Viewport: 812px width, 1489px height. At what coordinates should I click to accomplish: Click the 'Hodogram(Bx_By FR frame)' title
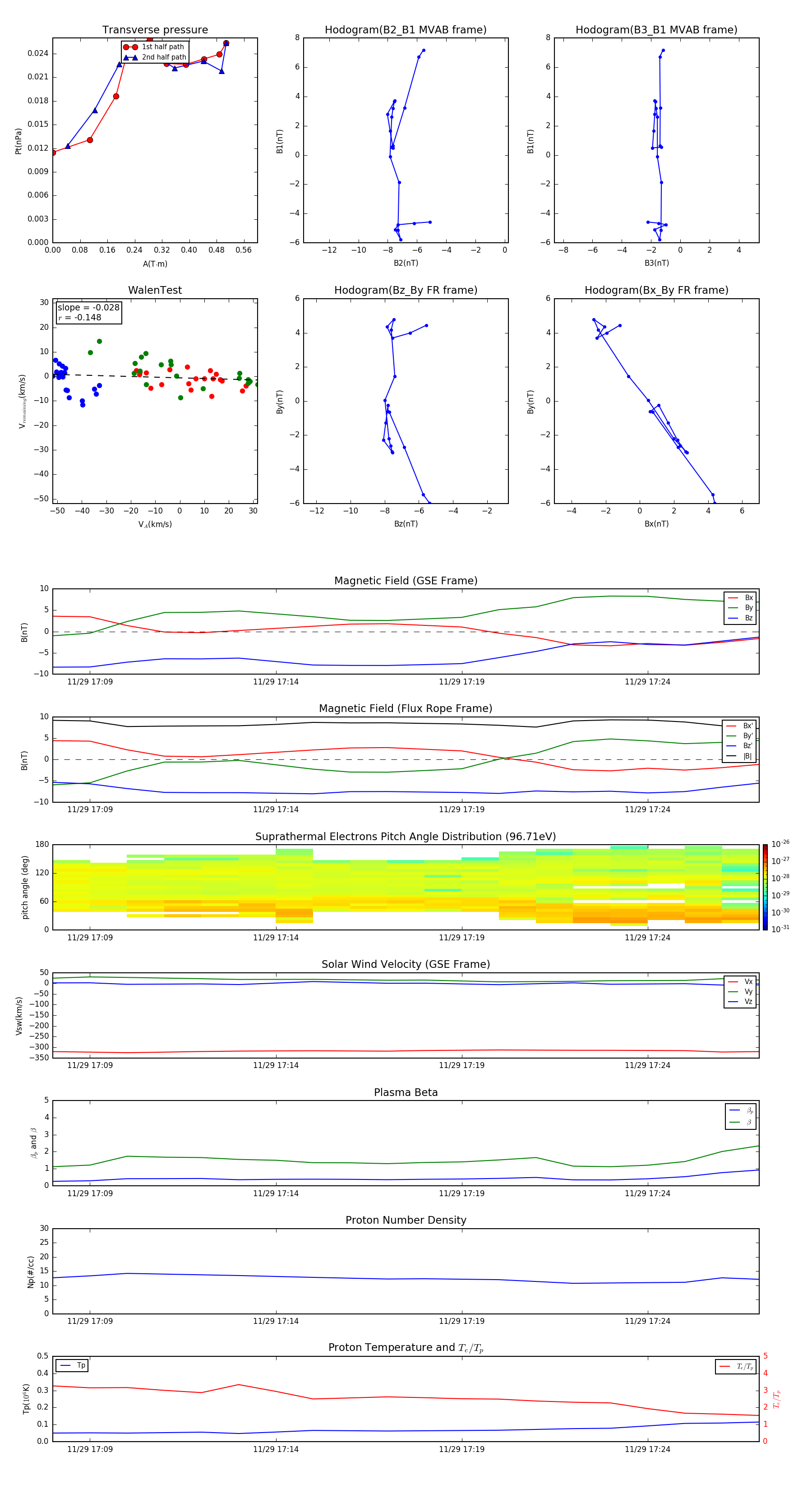[x=656, y=290]
